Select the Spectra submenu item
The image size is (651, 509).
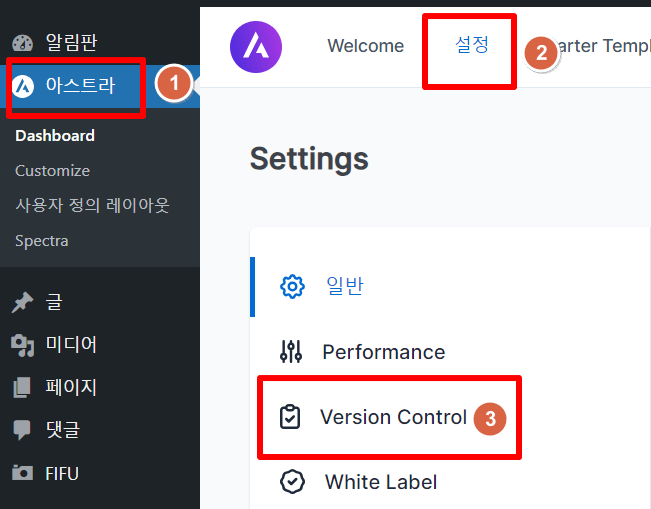(x=42, y=241)
